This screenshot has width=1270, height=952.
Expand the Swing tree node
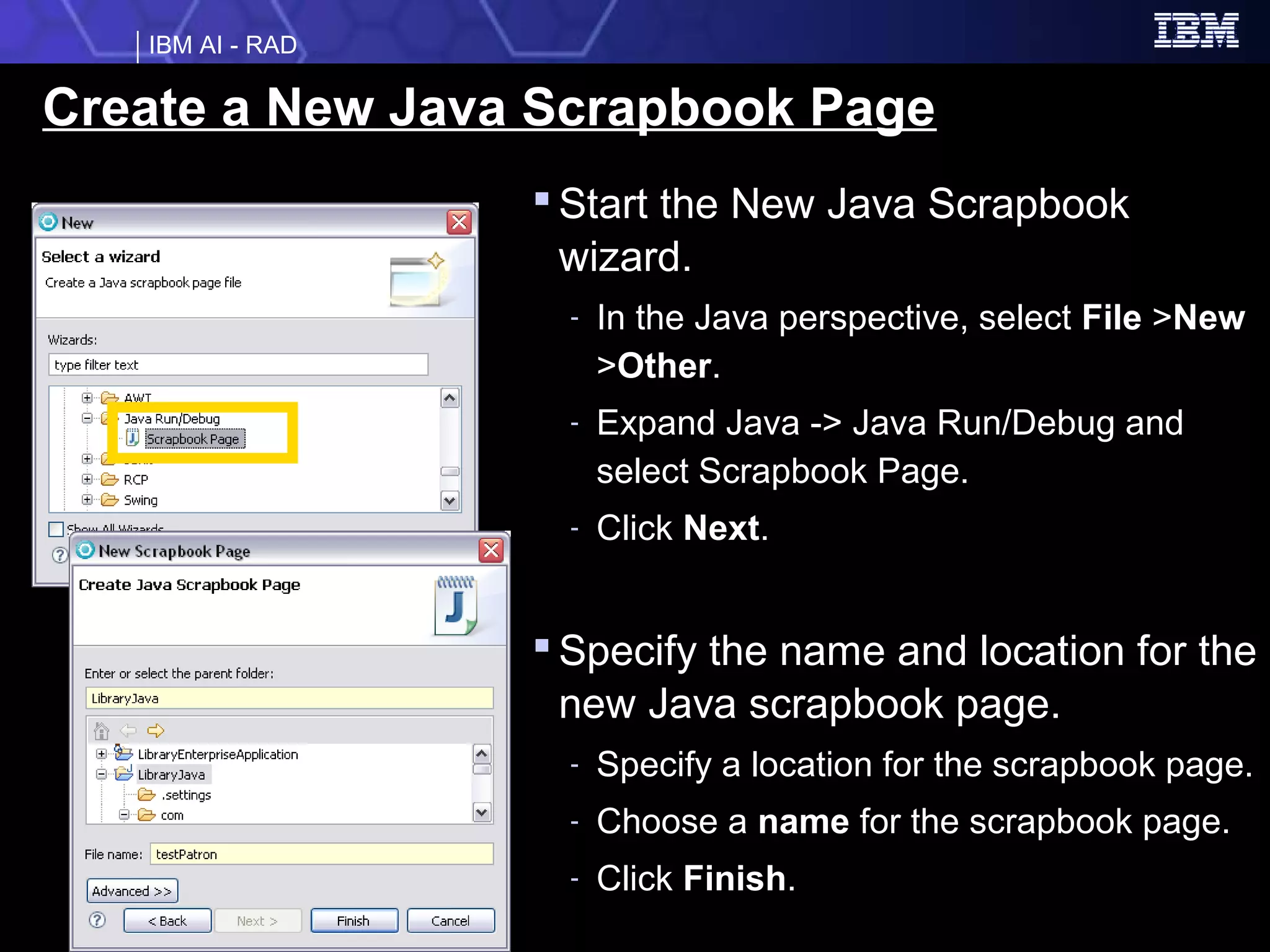(87, 500)
